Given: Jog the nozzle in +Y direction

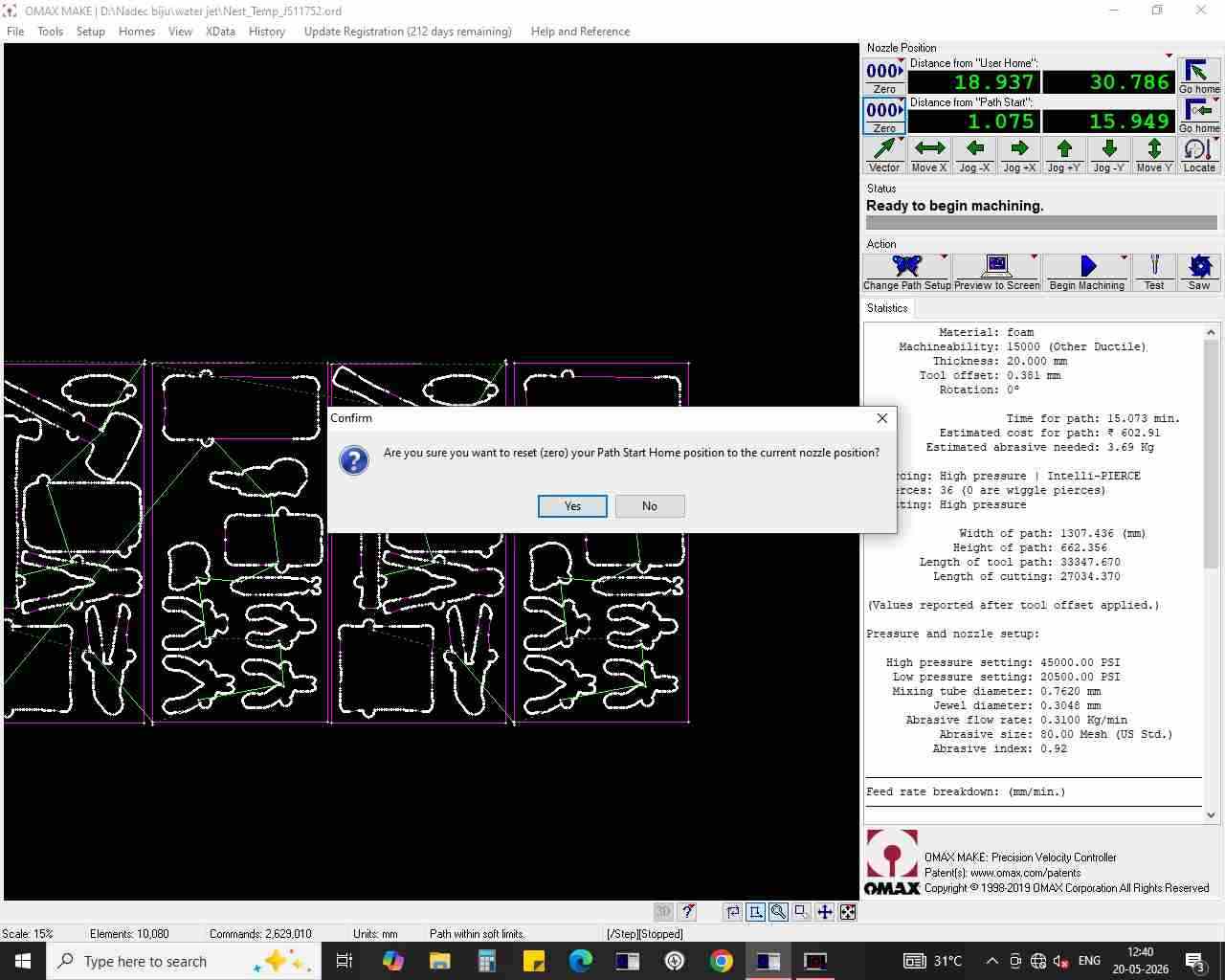Looking at the screenshot, I should tap(1064, 155).
